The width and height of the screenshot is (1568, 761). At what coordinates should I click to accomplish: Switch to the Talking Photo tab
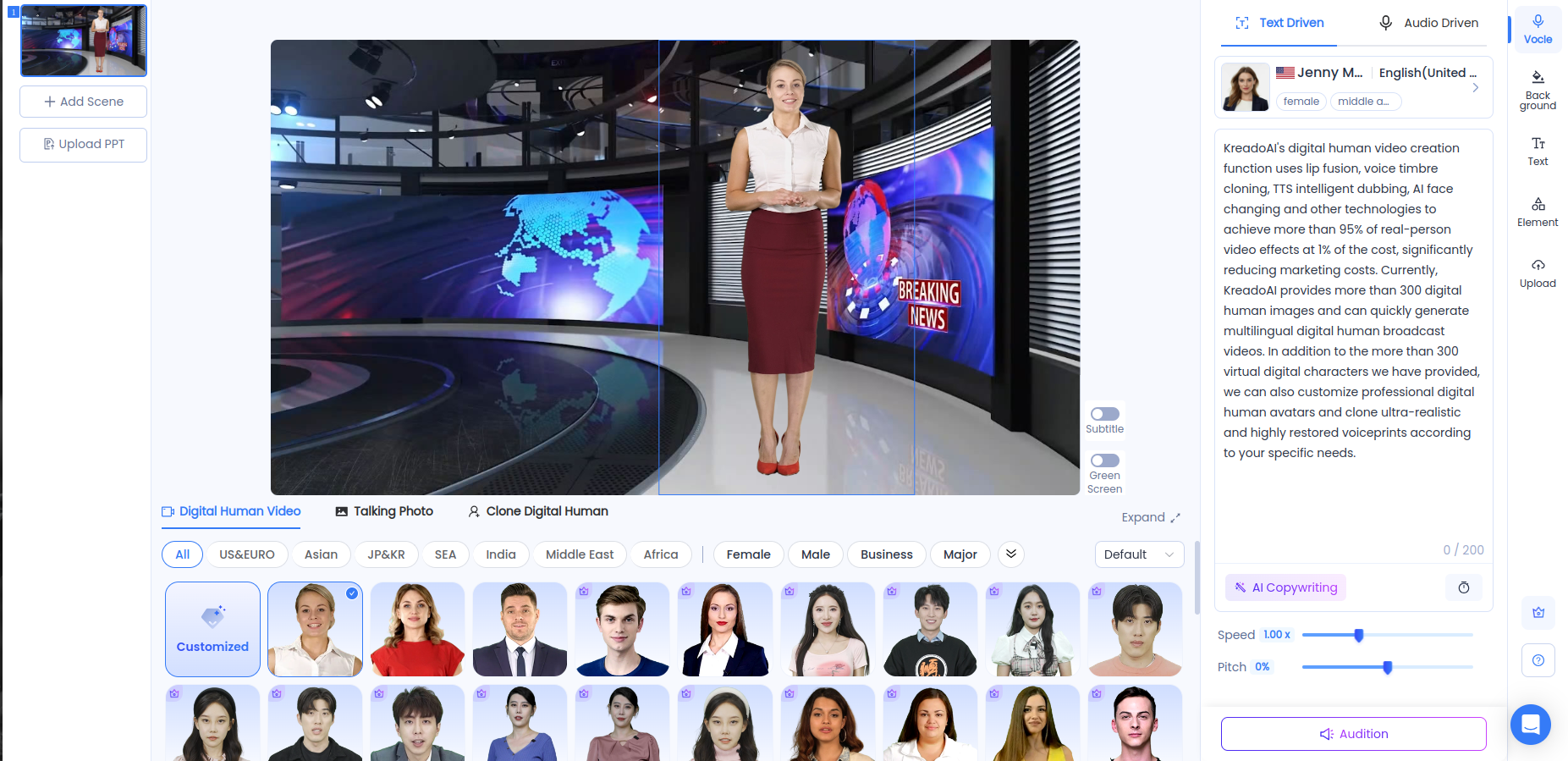[x=384, y=511]
